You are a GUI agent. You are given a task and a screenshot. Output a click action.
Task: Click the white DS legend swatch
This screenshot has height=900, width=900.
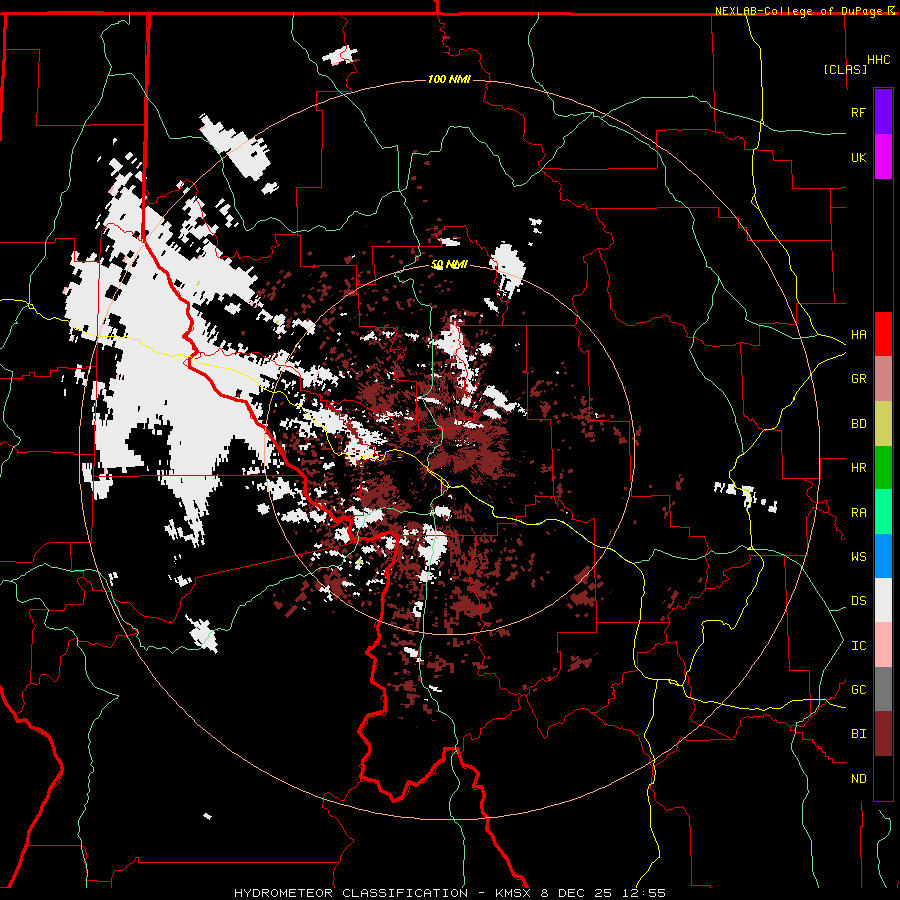click(883, 600)
